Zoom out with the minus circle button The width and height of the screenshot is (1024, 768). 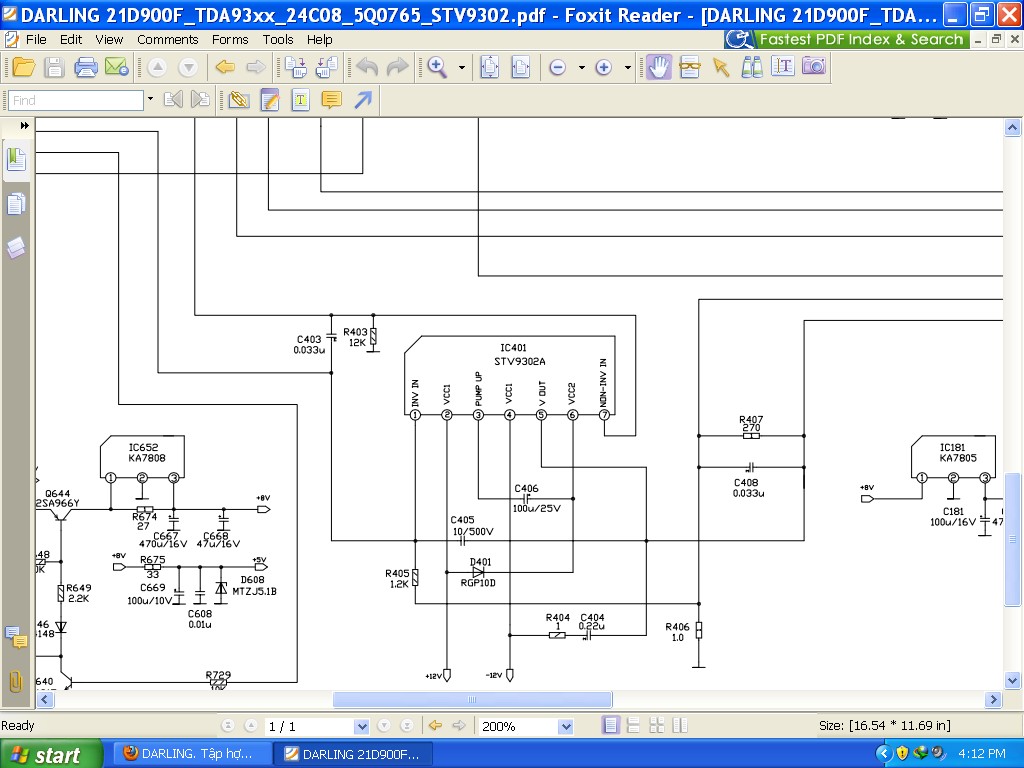click(557, 67)
